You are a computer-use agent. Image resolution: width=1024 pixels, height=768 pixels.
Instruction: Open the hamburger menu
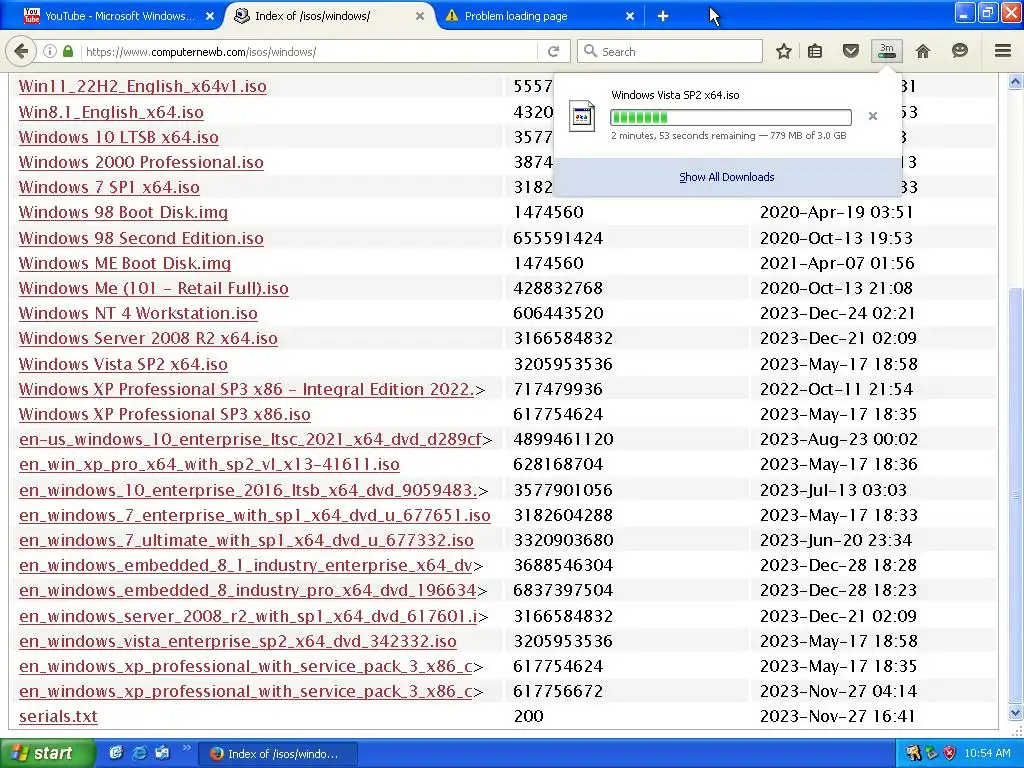(1003, 51)
